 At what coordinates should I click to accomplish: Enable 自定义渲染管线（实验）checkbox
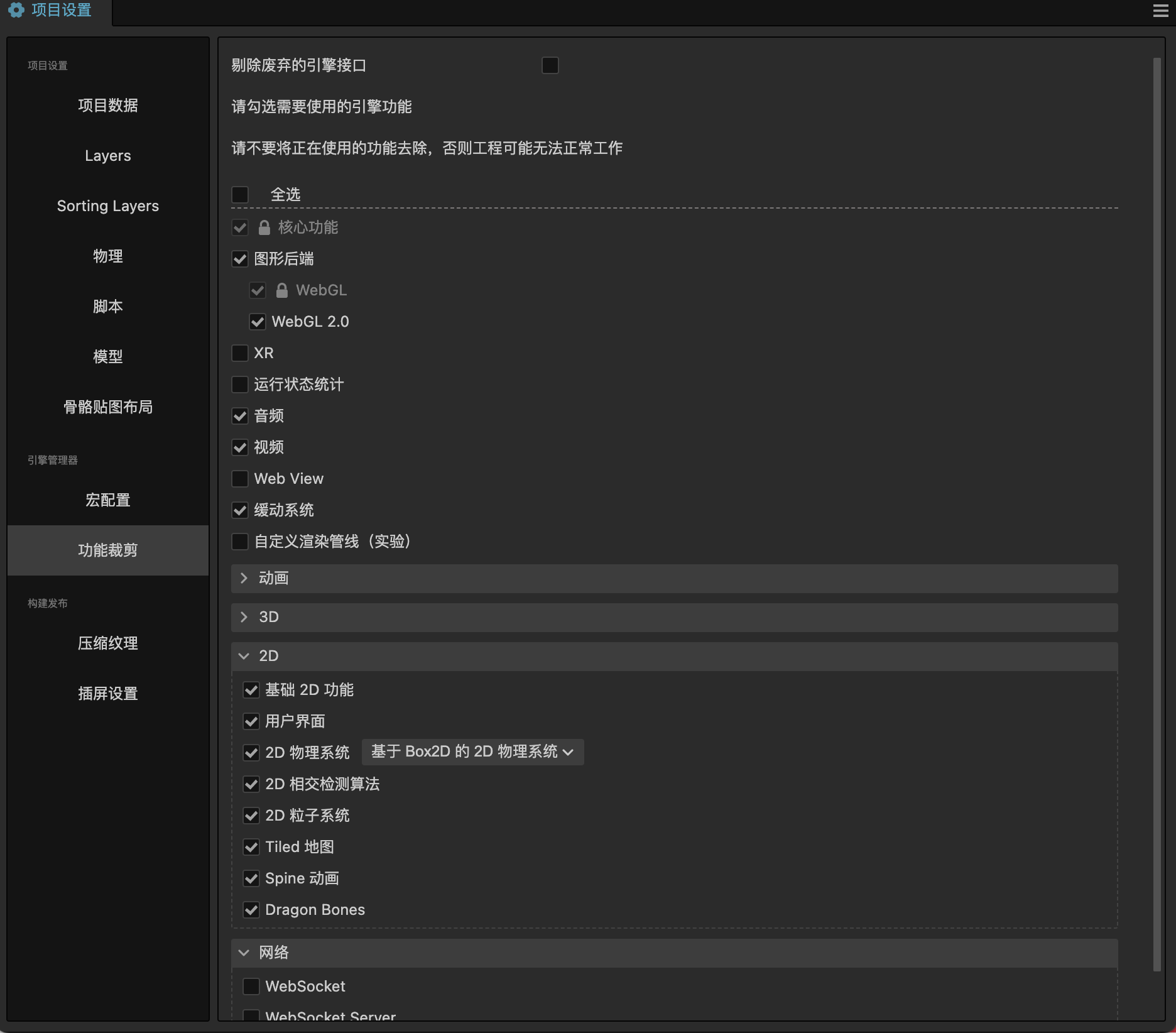point(240,542)
